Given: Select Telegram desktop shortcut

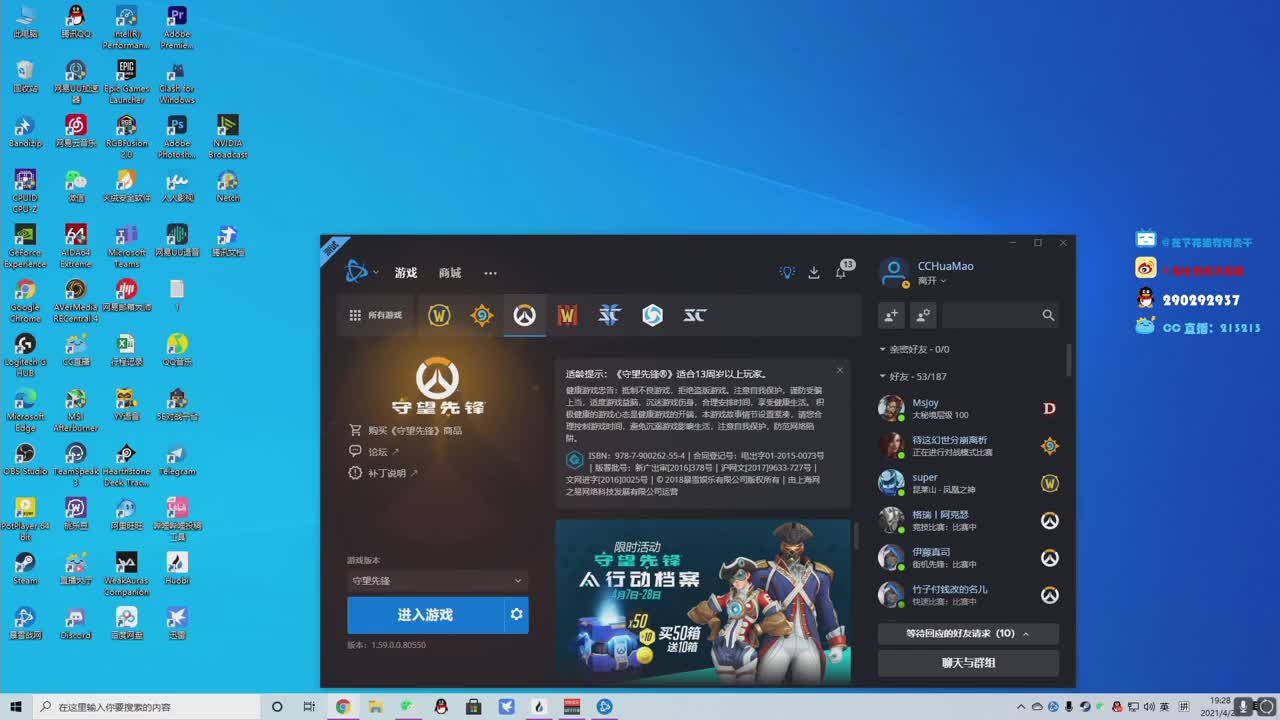Looking at the screenshot, I should point(177,459).
